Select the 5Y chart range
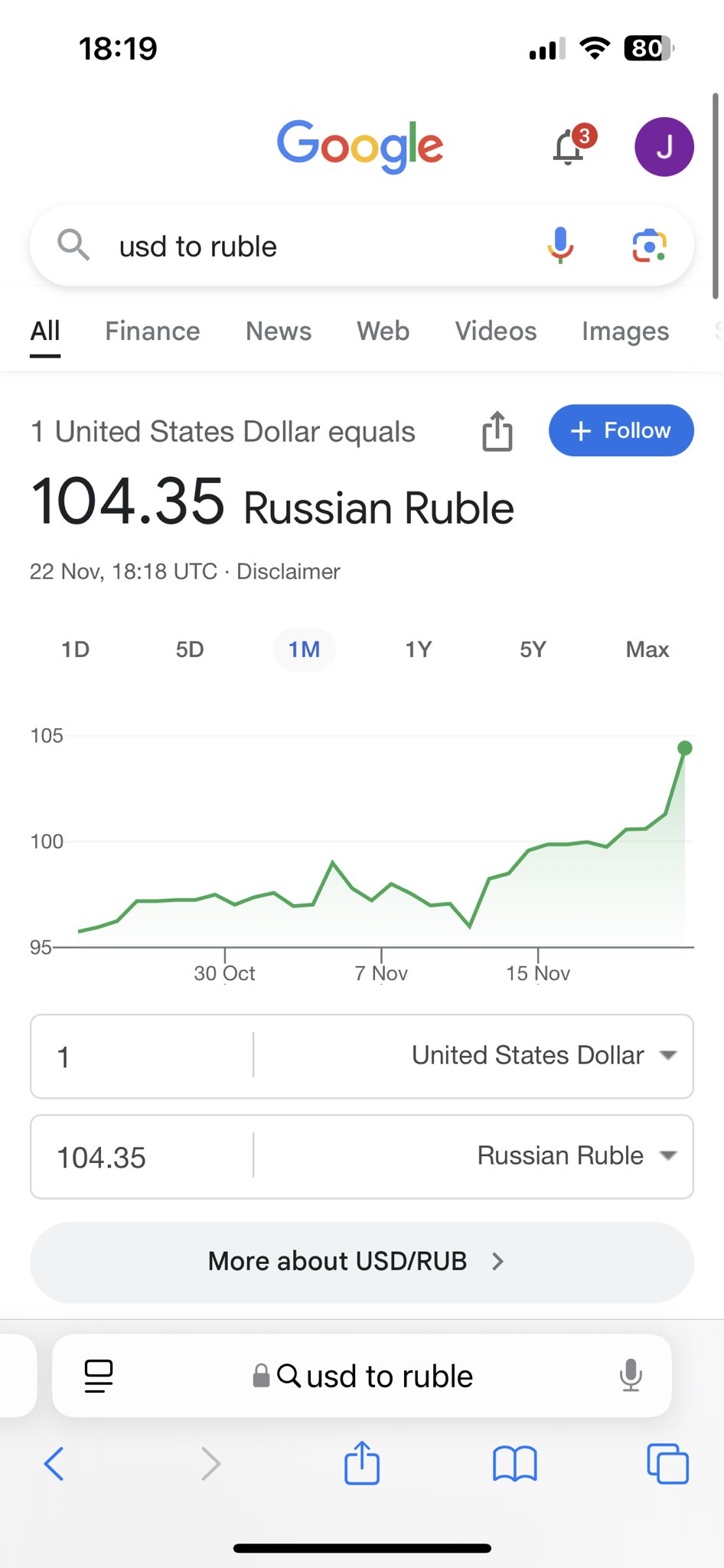 coord(533,649)
